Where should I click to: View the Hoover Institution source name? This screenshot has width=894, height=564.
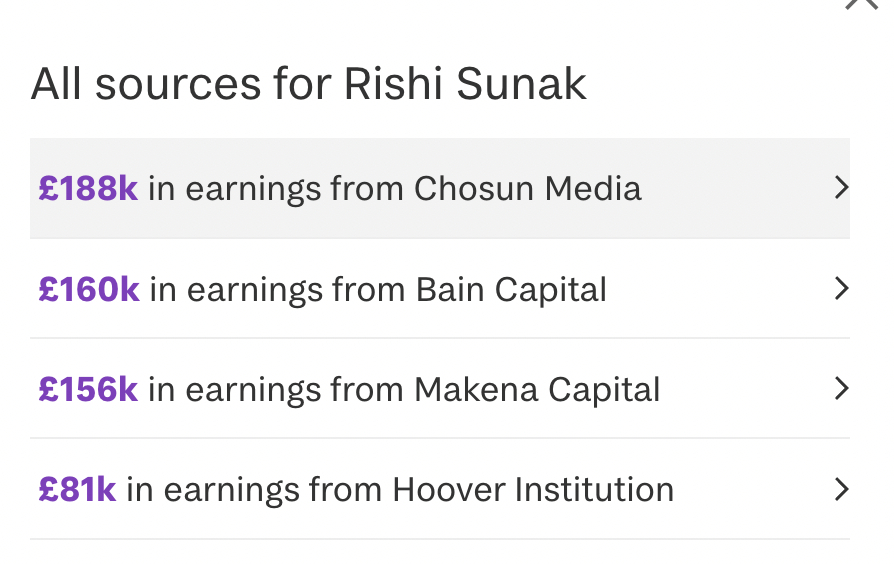click(x=532, y=489)
